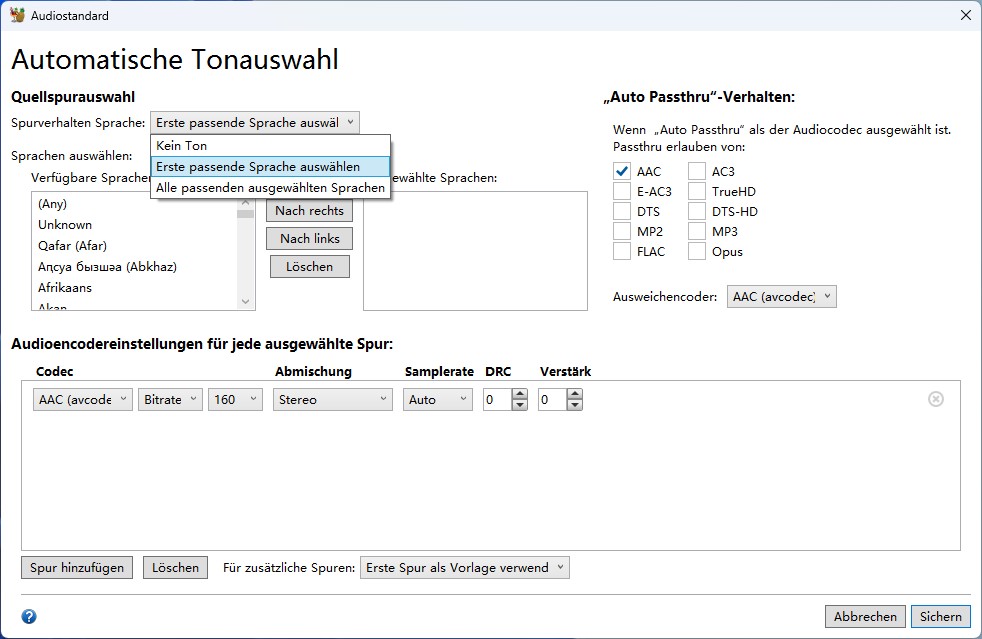Image resolution: width=982 pixels, height=639 pixels.
Task: Open the Codec AAC (avcodec) dropdown
Action: pyautogui.click(x=83, y=399)
